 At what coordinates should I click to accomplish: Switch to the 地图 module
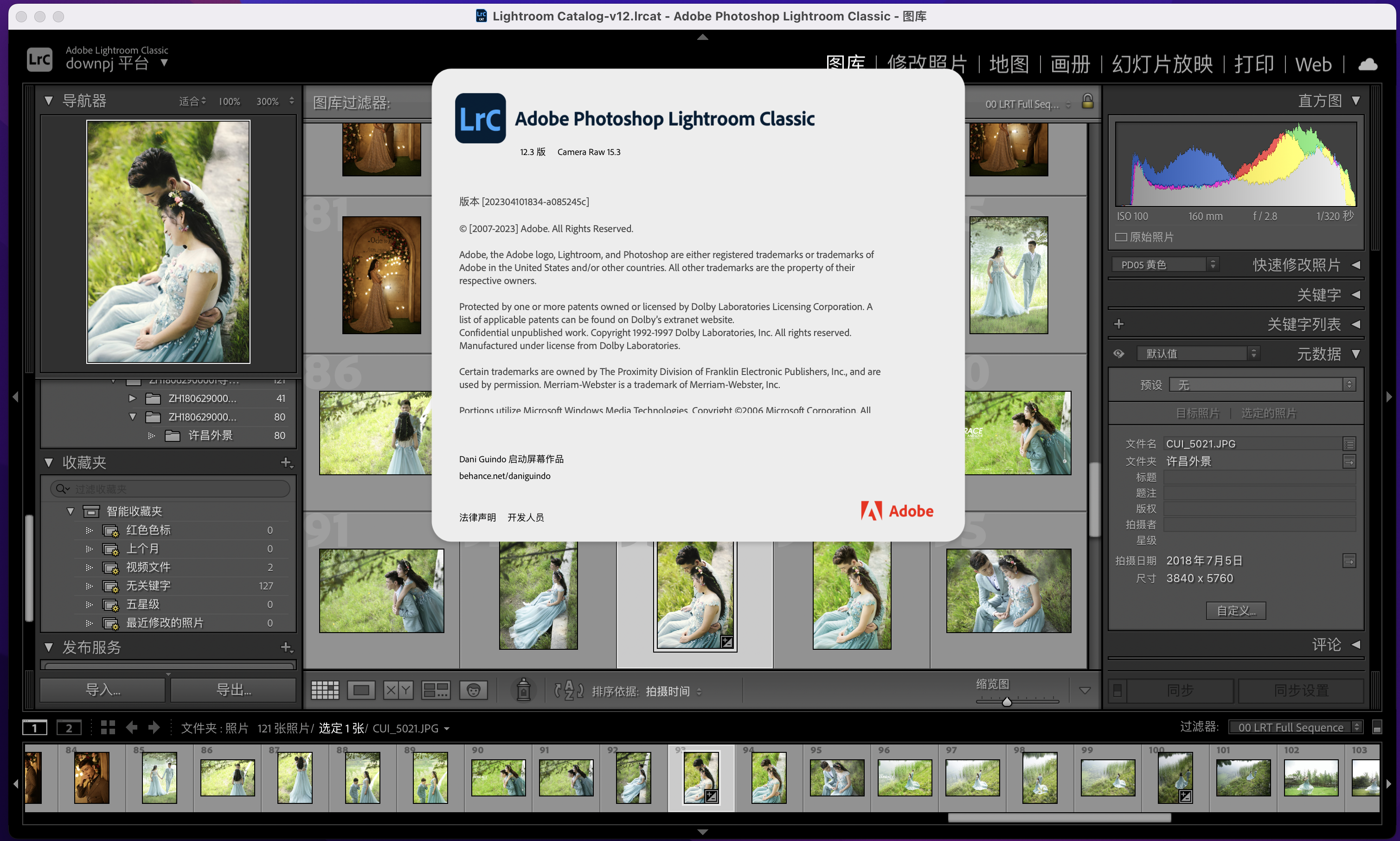[x=1008, y=64]
